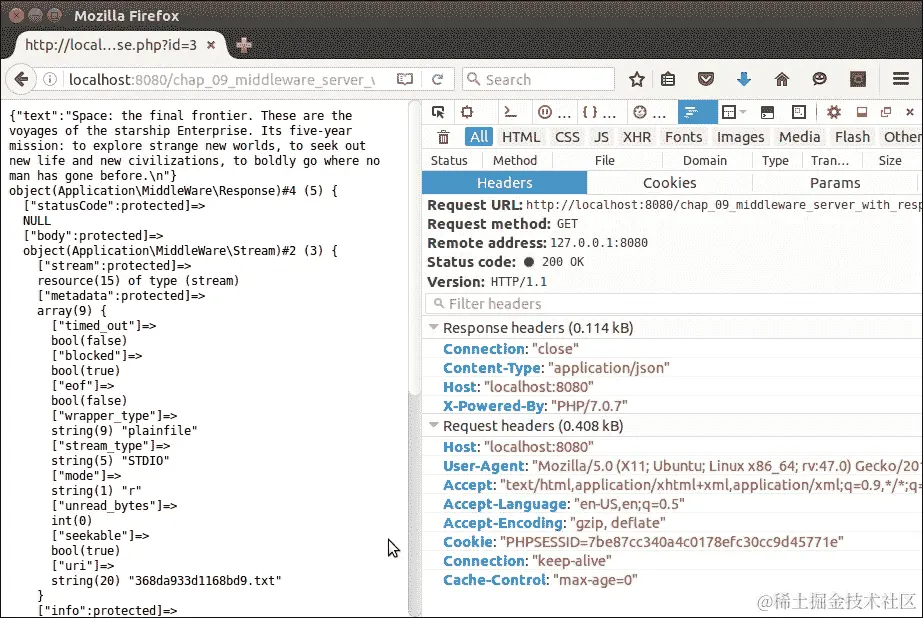Sort requests by Domain column
923x618 pixels.
[x=705, y=160]
